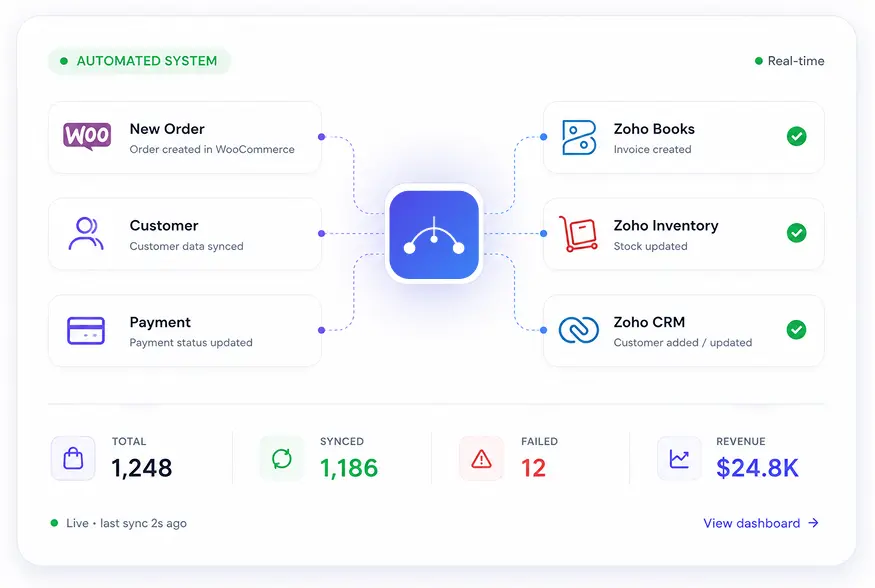Click 'Customer added / updated' text
The width and height of the screenshot is (875, 588).
682,343
